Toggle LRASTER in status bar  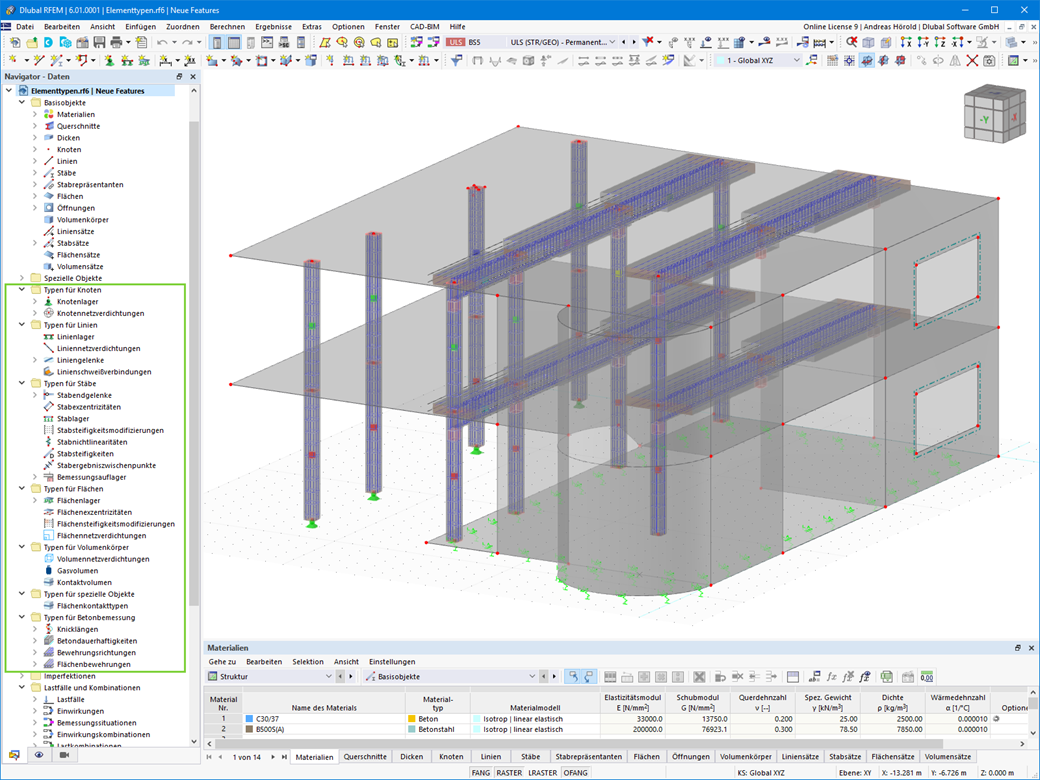[543, 773]
